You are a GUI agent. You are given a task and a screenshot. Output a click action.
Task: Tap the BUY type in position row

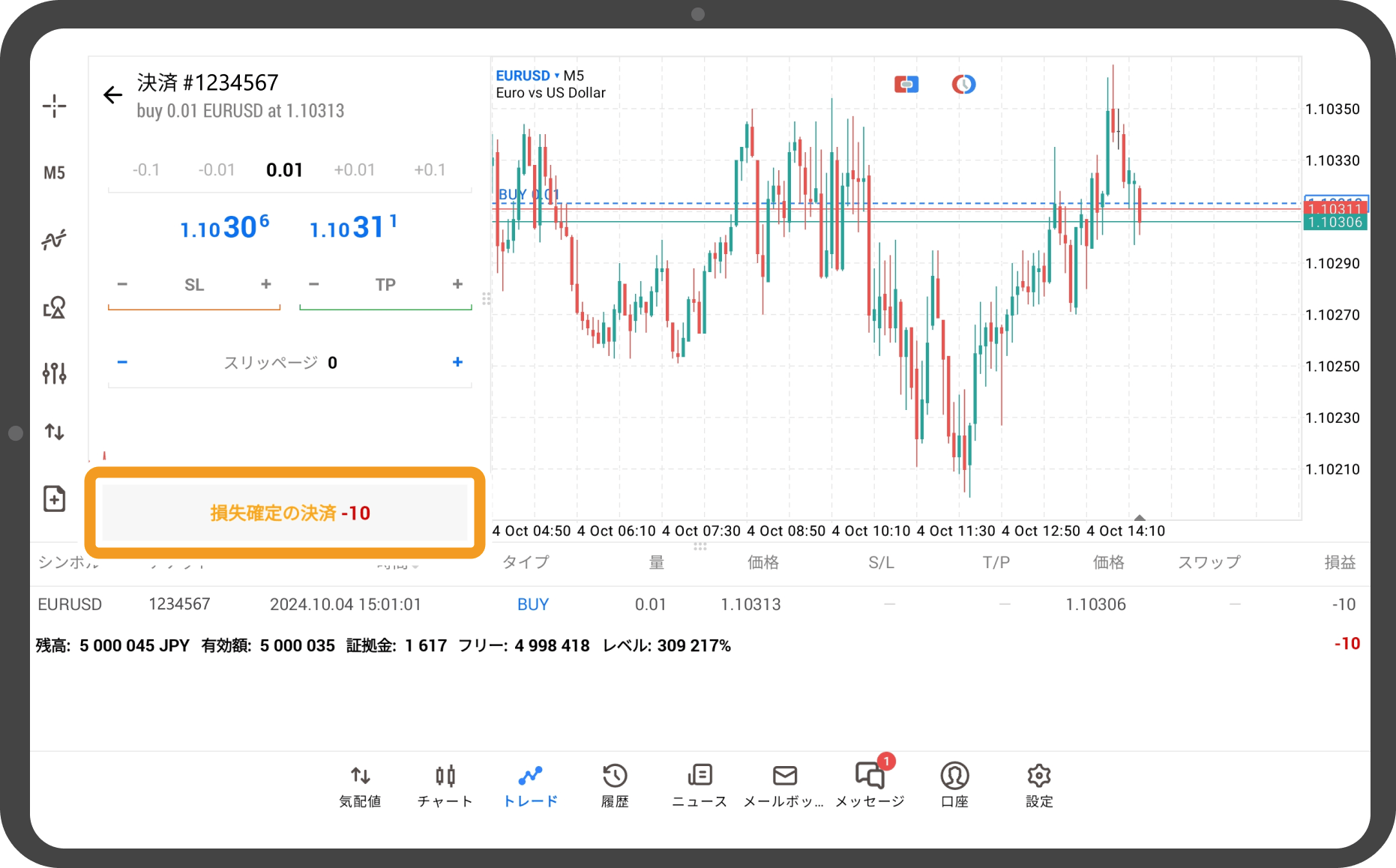pos(533,604)
